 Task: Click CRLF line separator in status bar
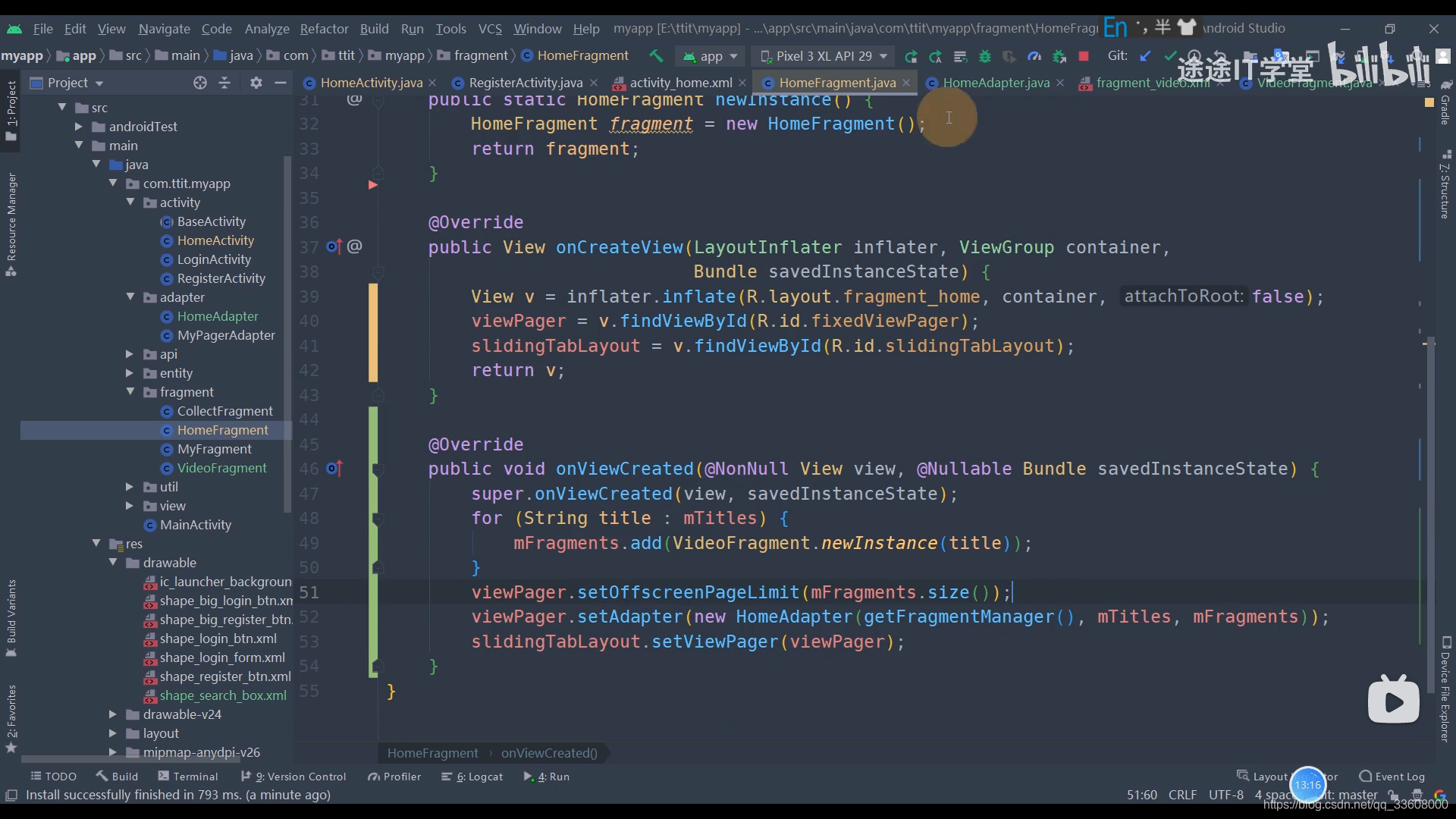pyautogui.click(x=1182, y=795)
